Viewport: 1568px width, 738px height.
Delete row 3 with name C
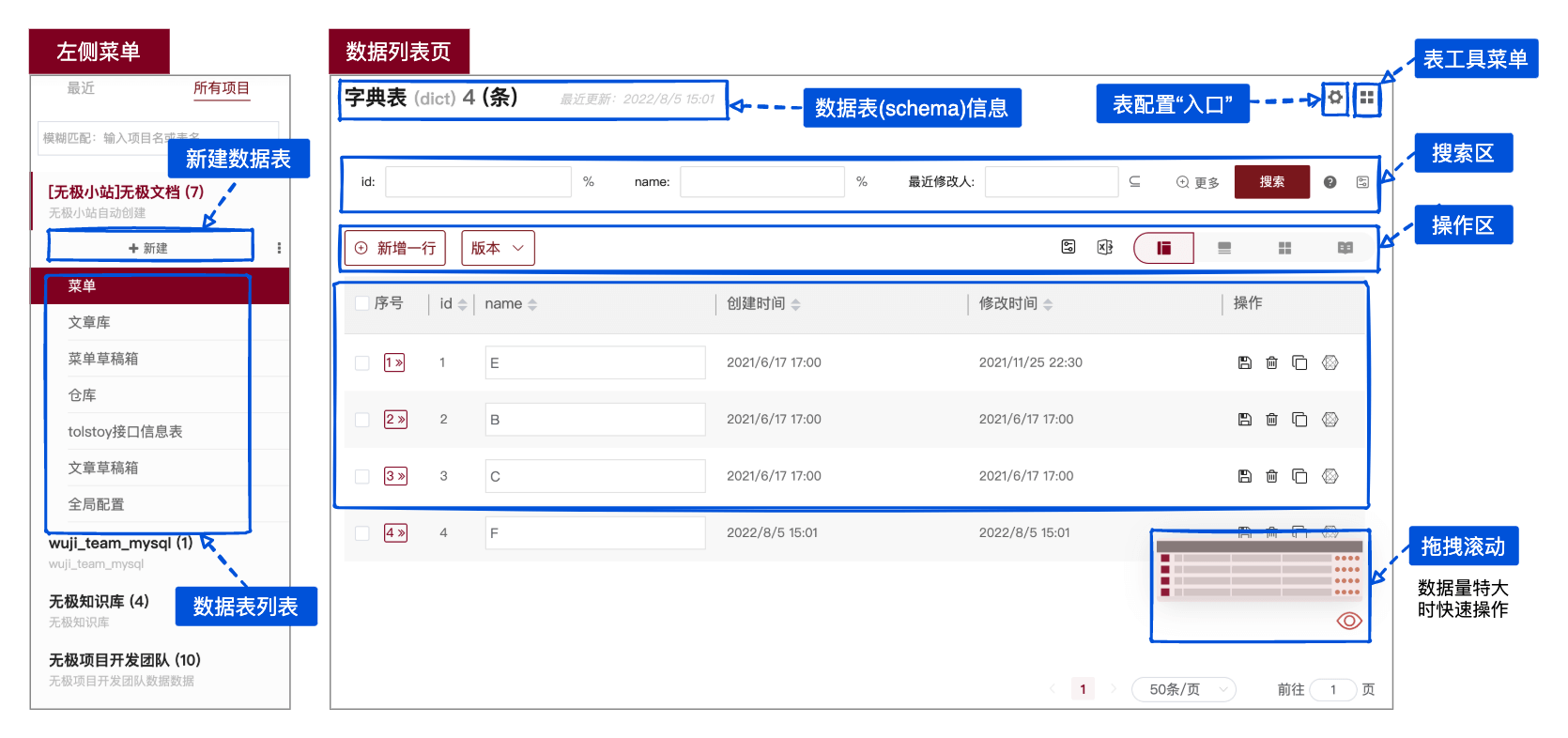[x=1271, y=476]
